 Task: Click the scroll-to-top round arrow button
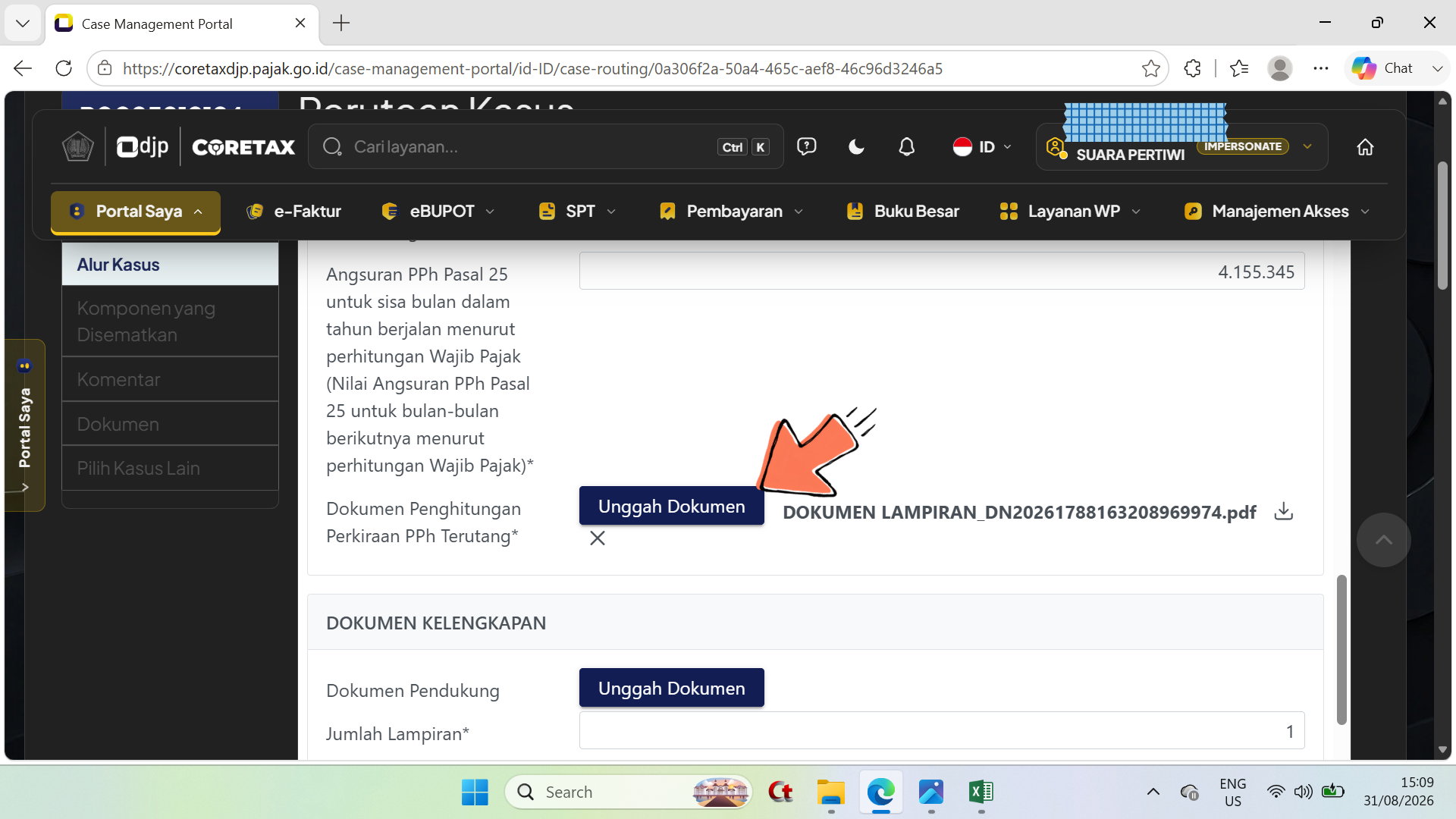(1383, 540)
